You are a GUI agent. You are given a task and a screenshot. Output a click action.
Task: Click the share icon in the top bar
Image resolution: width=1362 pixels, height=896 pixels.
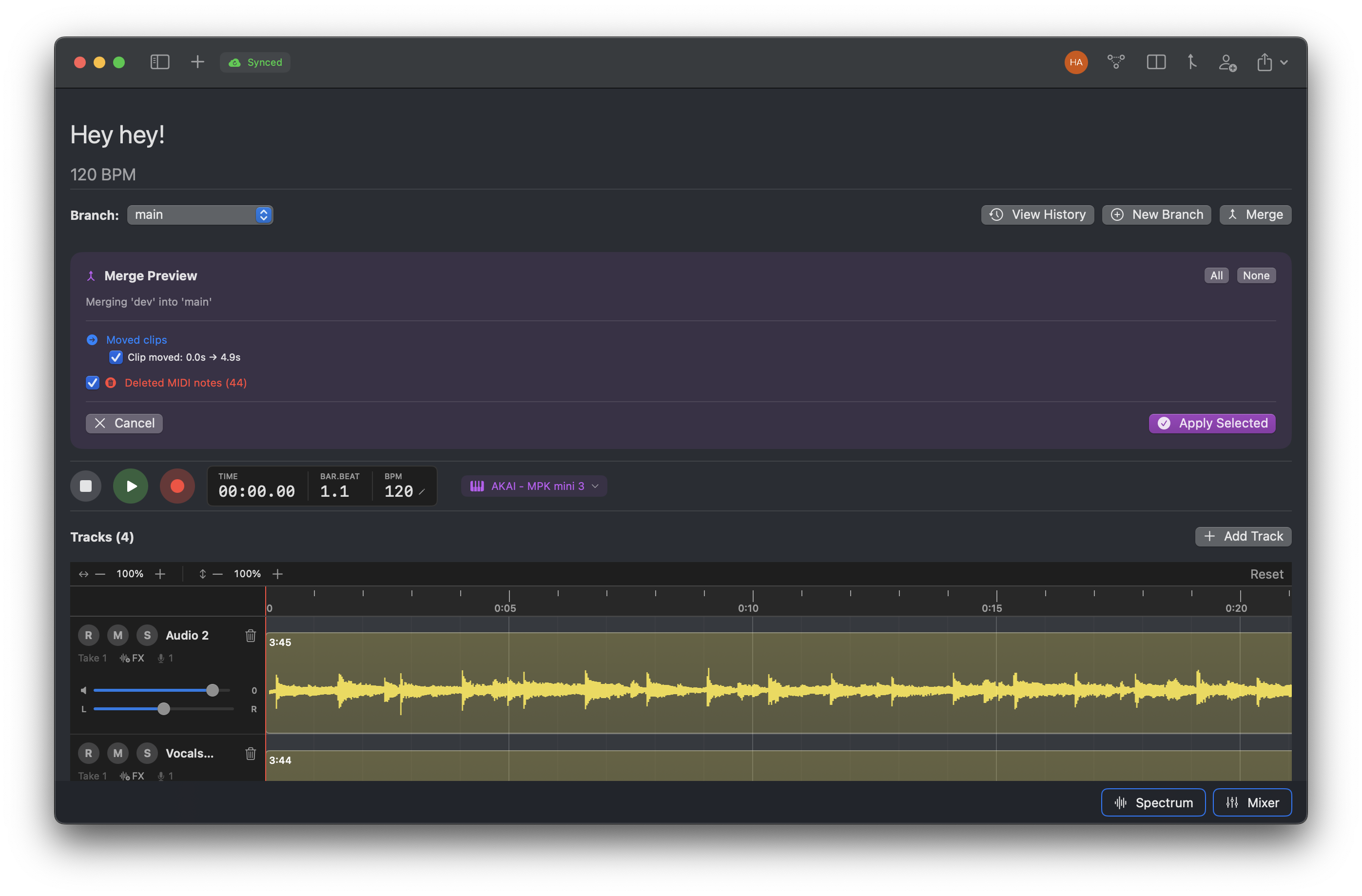(x=1265, y=62)
